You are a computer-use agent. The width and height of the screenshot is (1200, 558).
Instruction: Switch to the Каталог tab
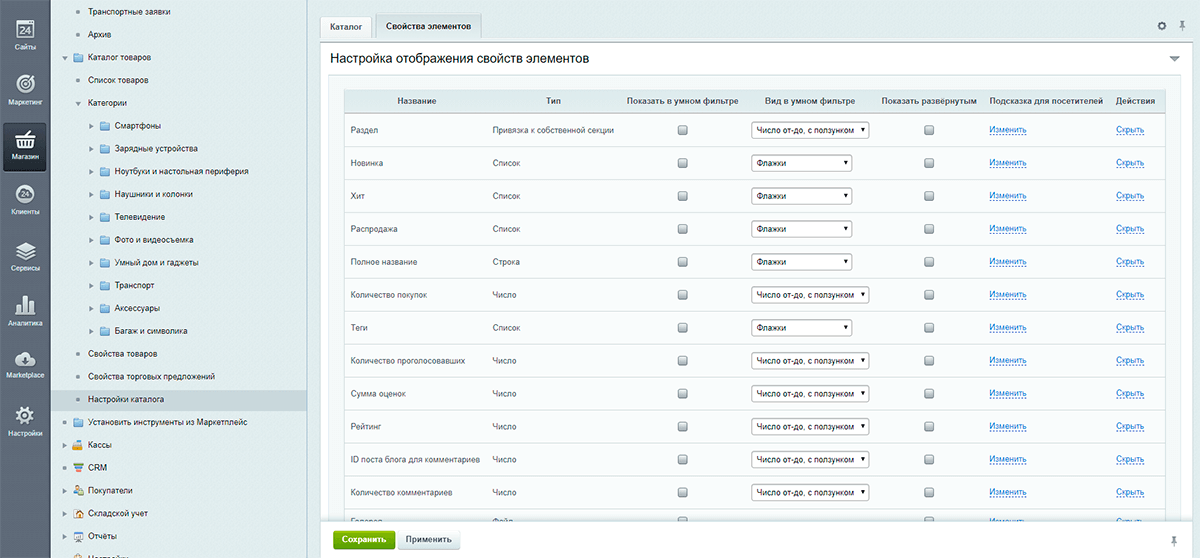pos(346,26)
